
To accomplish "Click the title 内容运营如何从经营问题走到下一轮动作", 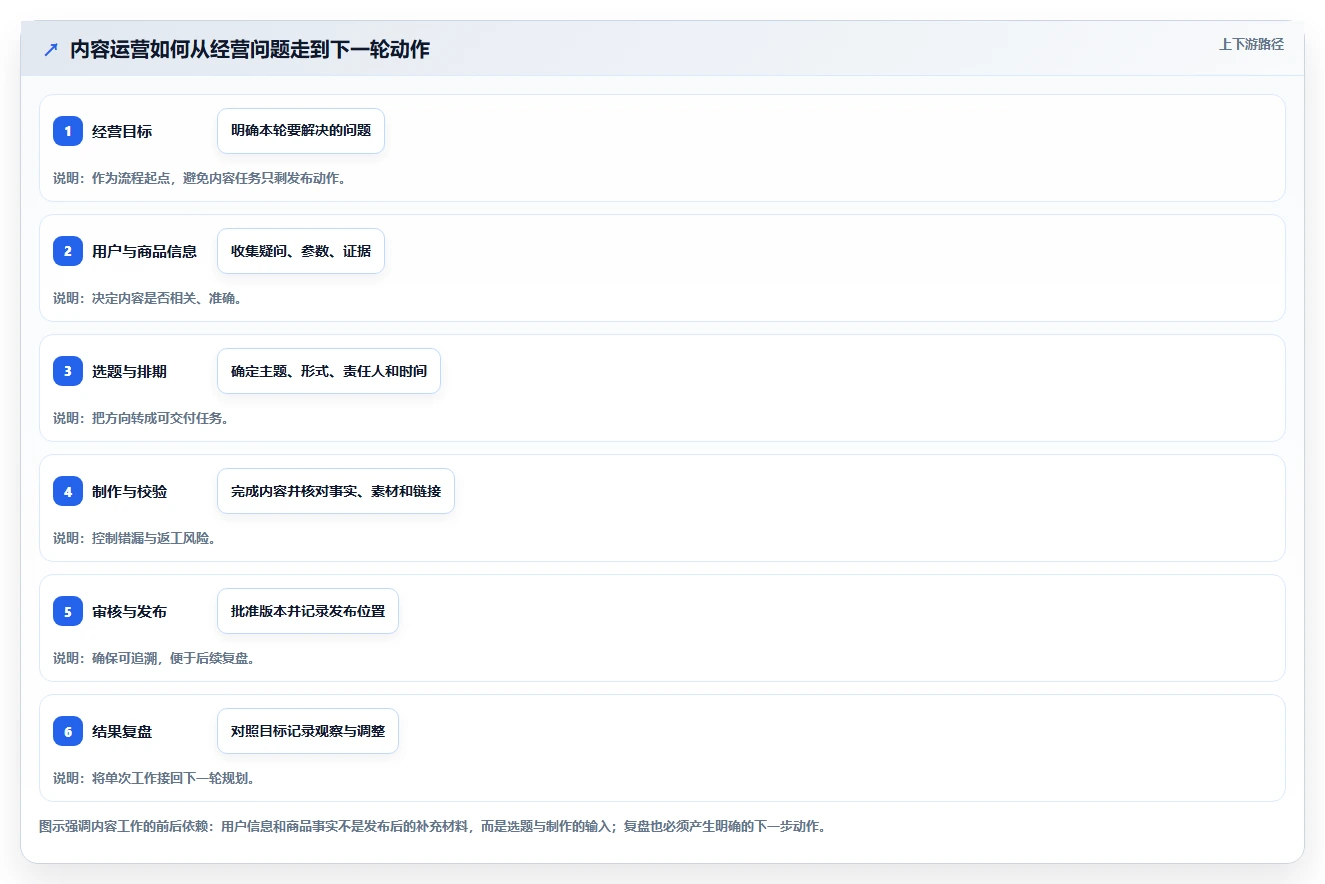I will pyautogui.click(x=250, y=49).
